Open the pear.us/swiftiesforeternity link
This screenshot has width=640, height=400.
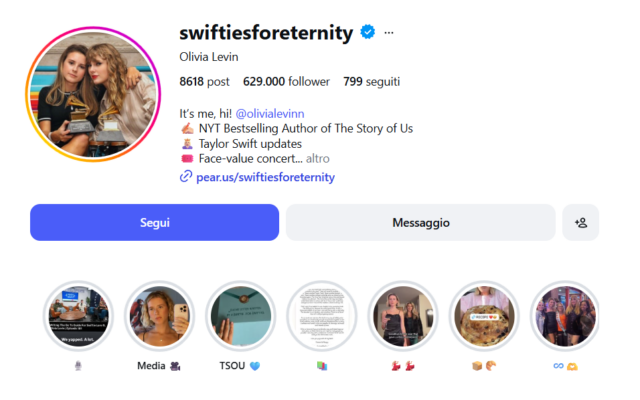(x=265, y=177)
